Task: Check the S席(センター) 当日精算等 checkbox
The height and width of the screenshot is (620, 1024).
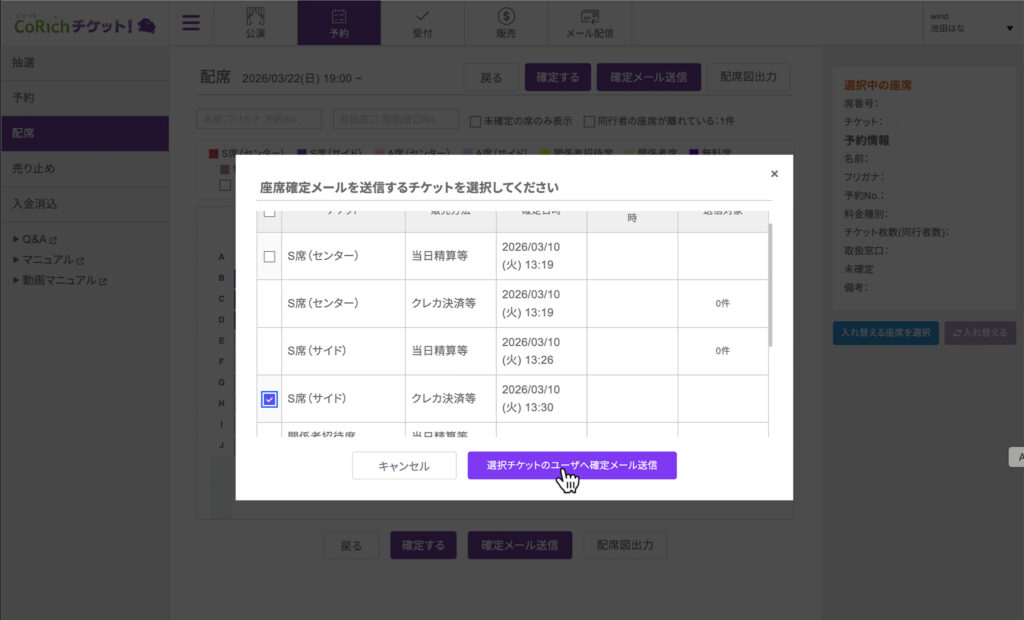Action: pos(269,257)
